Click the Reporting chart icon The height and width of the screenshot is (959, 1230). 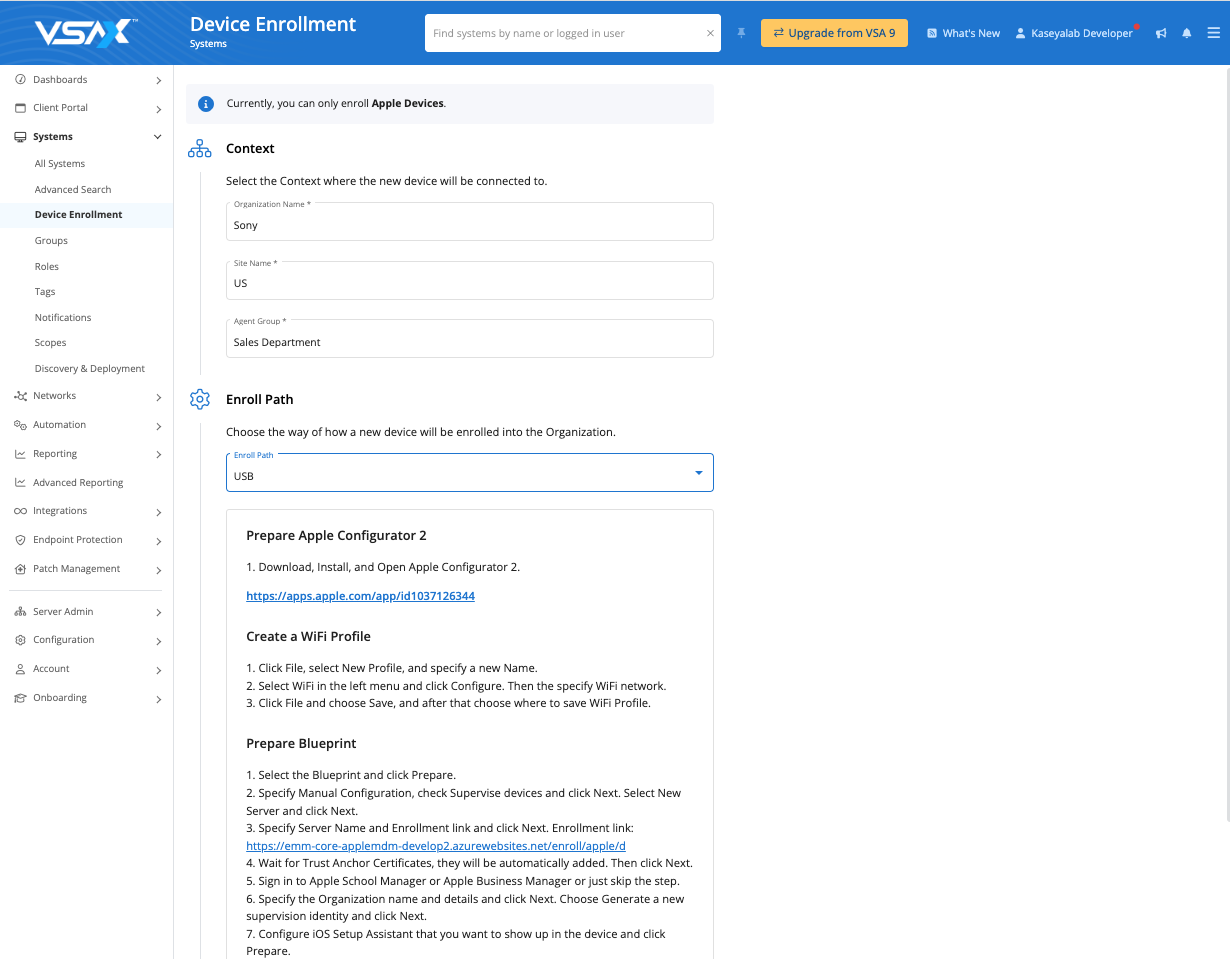coord(20,454)
